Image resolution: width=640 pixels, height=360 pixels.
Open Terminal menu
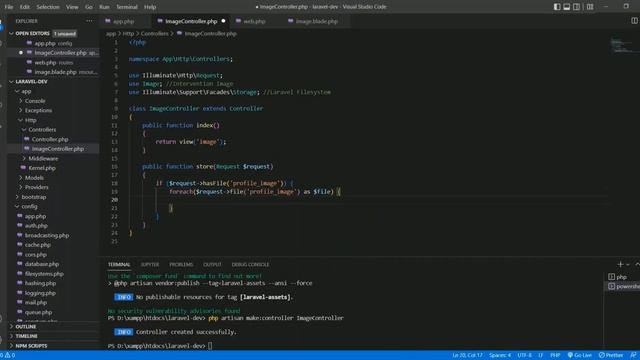[x=127, y=7]
